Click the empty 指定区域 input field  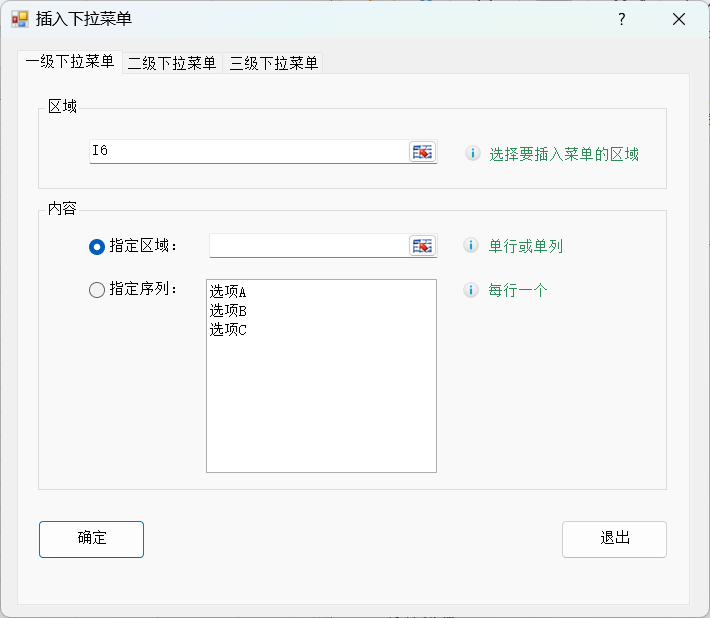(x=309, y=246)
